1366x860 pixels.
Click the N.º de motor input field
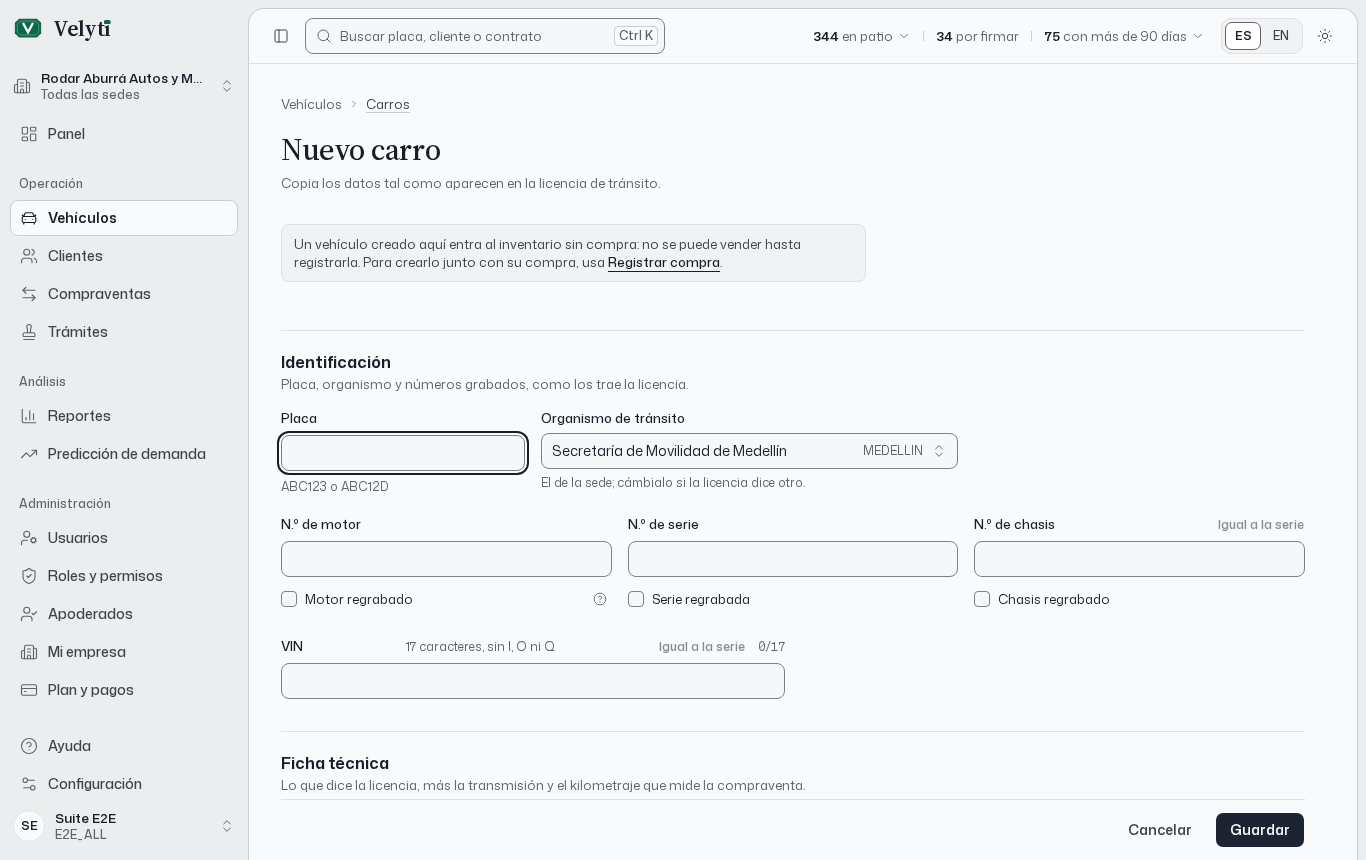coord(446,559)
